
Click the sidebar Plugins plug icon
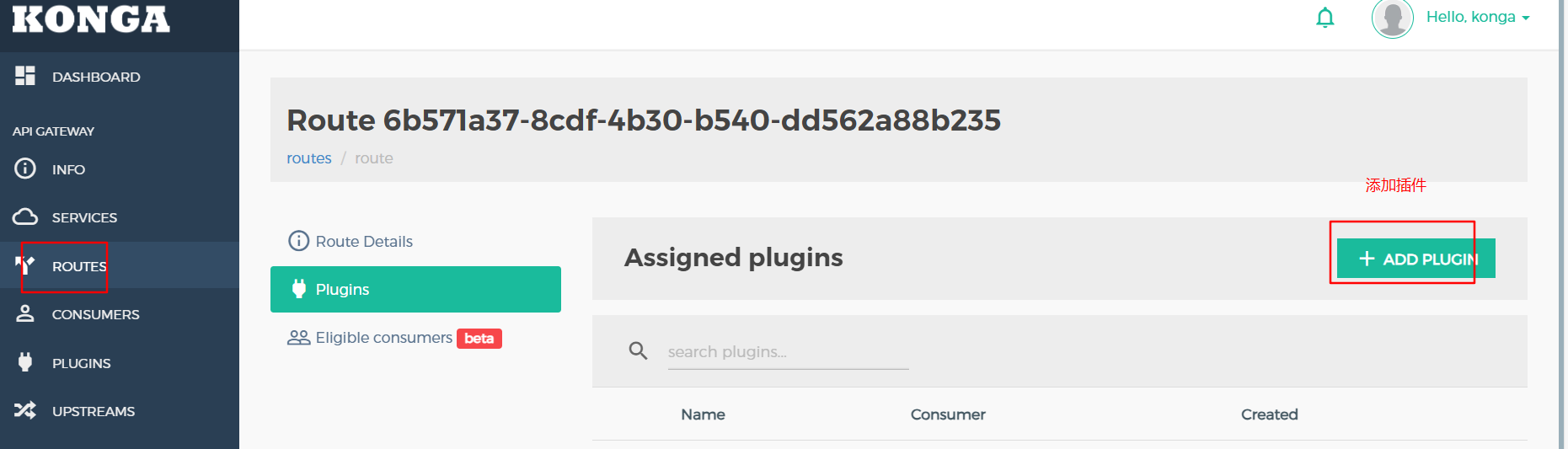click(25, 362)
